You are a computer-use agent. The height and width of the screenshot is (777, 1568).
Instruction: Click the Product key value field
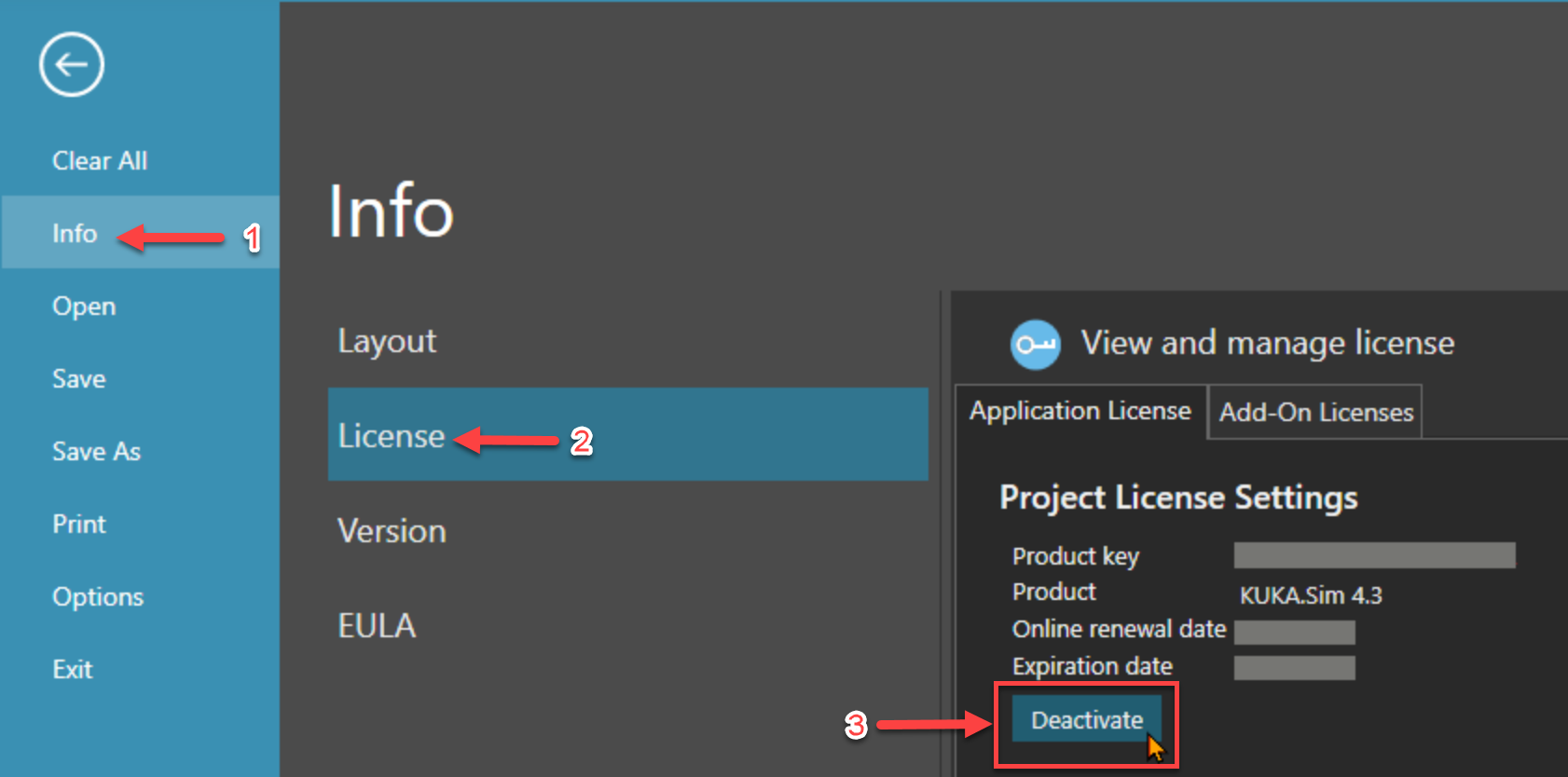[1374, 555]
